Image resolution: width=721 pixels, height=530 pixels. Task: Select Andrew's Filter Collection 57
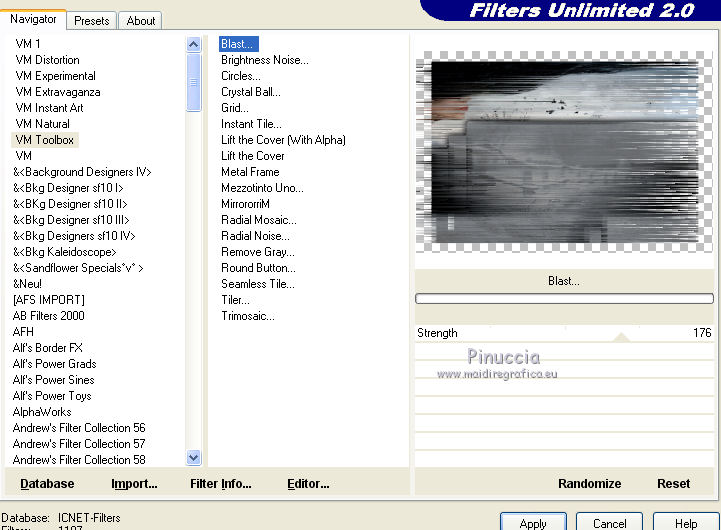click(x=79, y=444)
